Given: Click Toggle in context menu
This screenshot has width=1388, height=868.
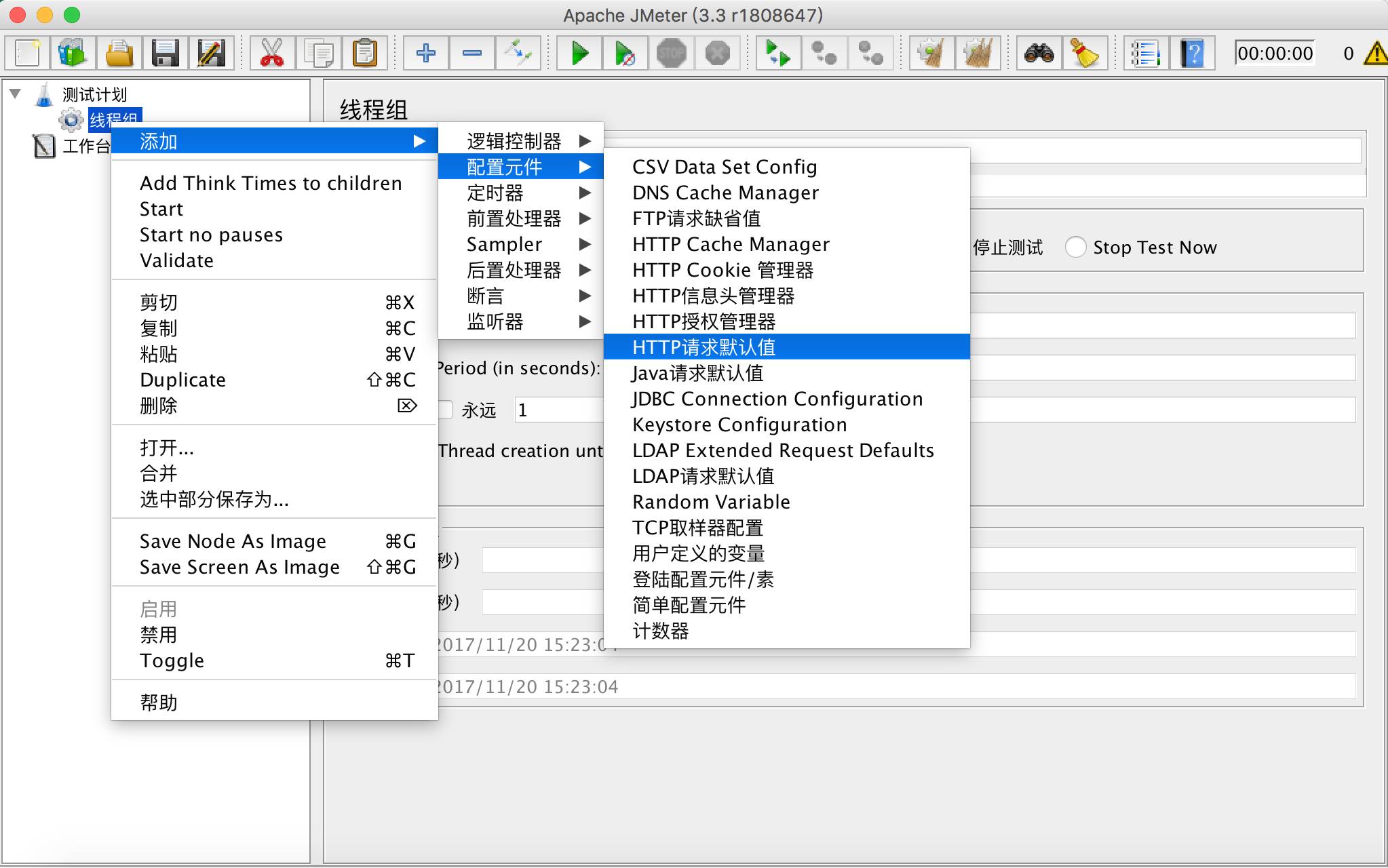Looking at the screenshot, I should click(x=274, y=660).
